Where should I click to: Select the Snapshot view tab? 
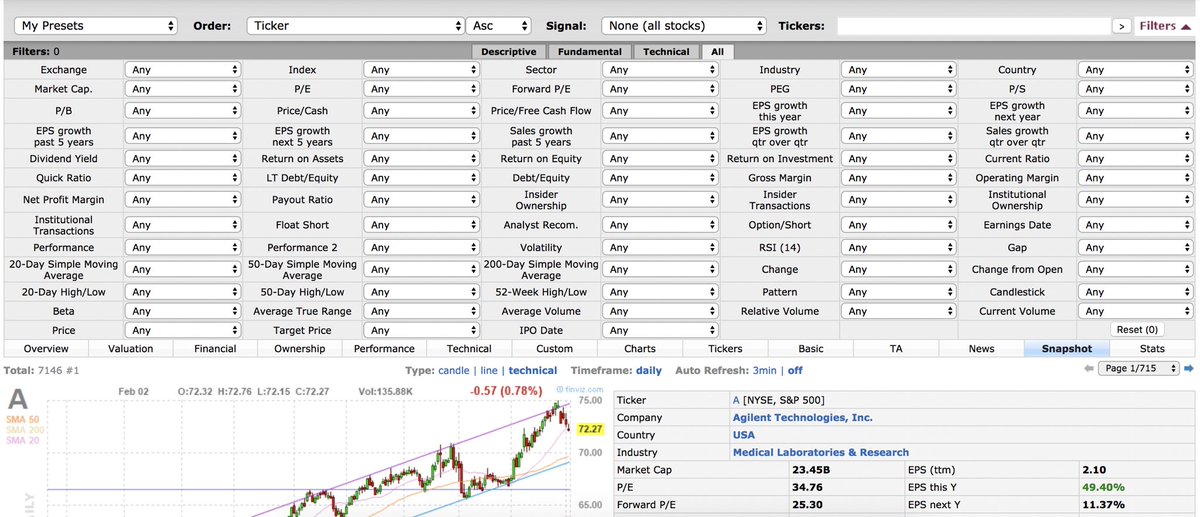click(x=1067, y=349)
